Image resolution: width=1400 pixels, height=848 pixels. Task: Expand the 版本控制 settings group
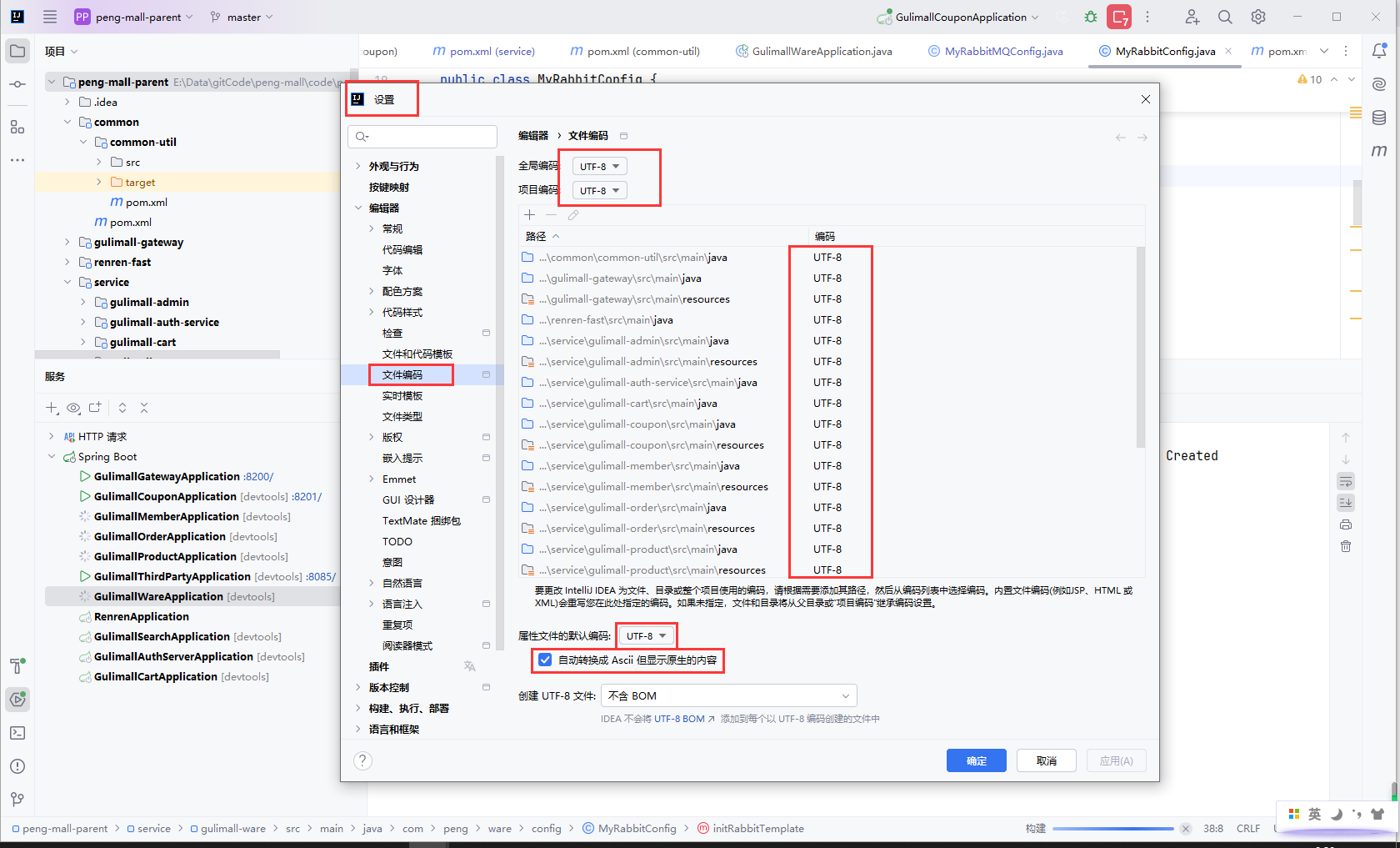coord(358,687)
